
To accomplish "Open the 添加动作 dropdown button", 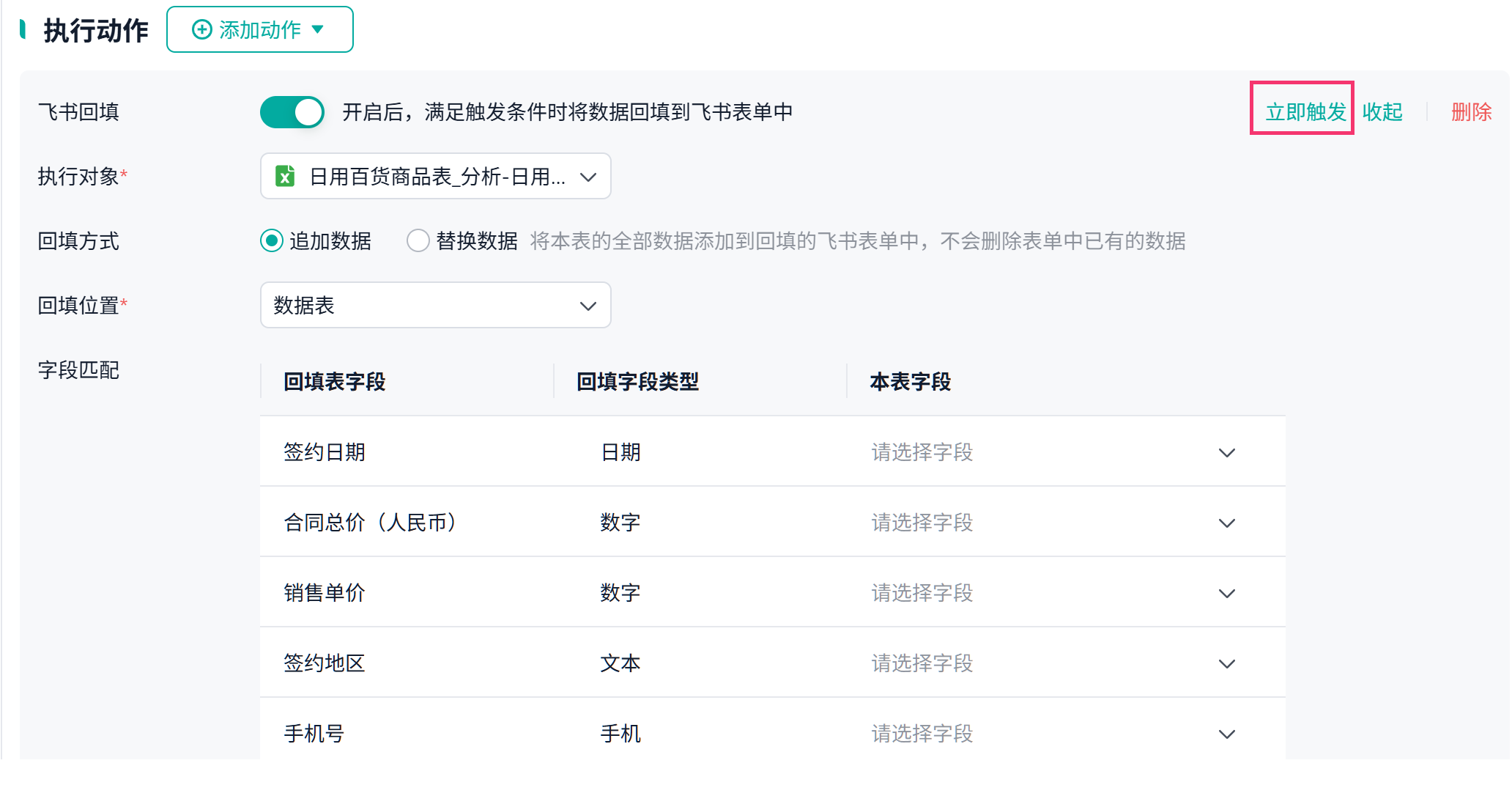I will point(259,29).
